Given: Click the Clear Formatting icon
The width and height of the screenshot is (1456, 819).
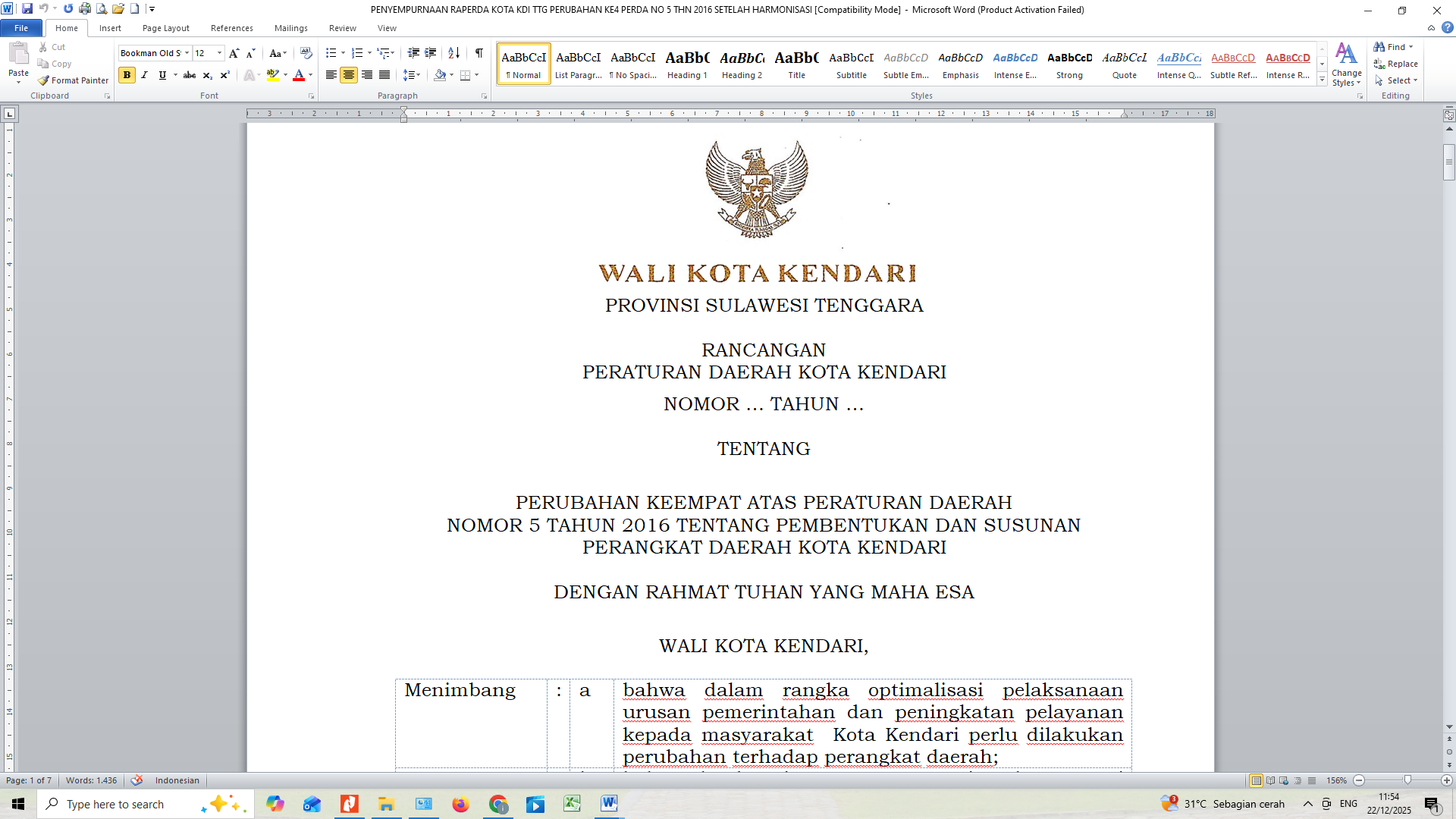Looking at the screenshot, I should click(306, 53).
